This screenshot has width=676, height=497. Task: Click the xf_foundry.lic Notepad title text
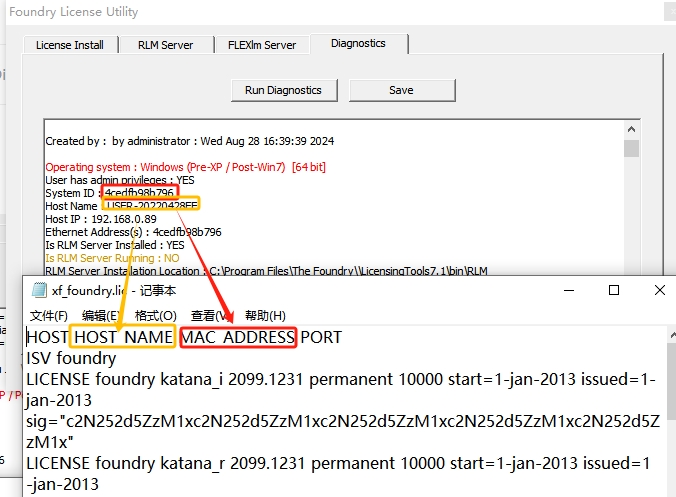pyautogui.click(x=114, y=291)
